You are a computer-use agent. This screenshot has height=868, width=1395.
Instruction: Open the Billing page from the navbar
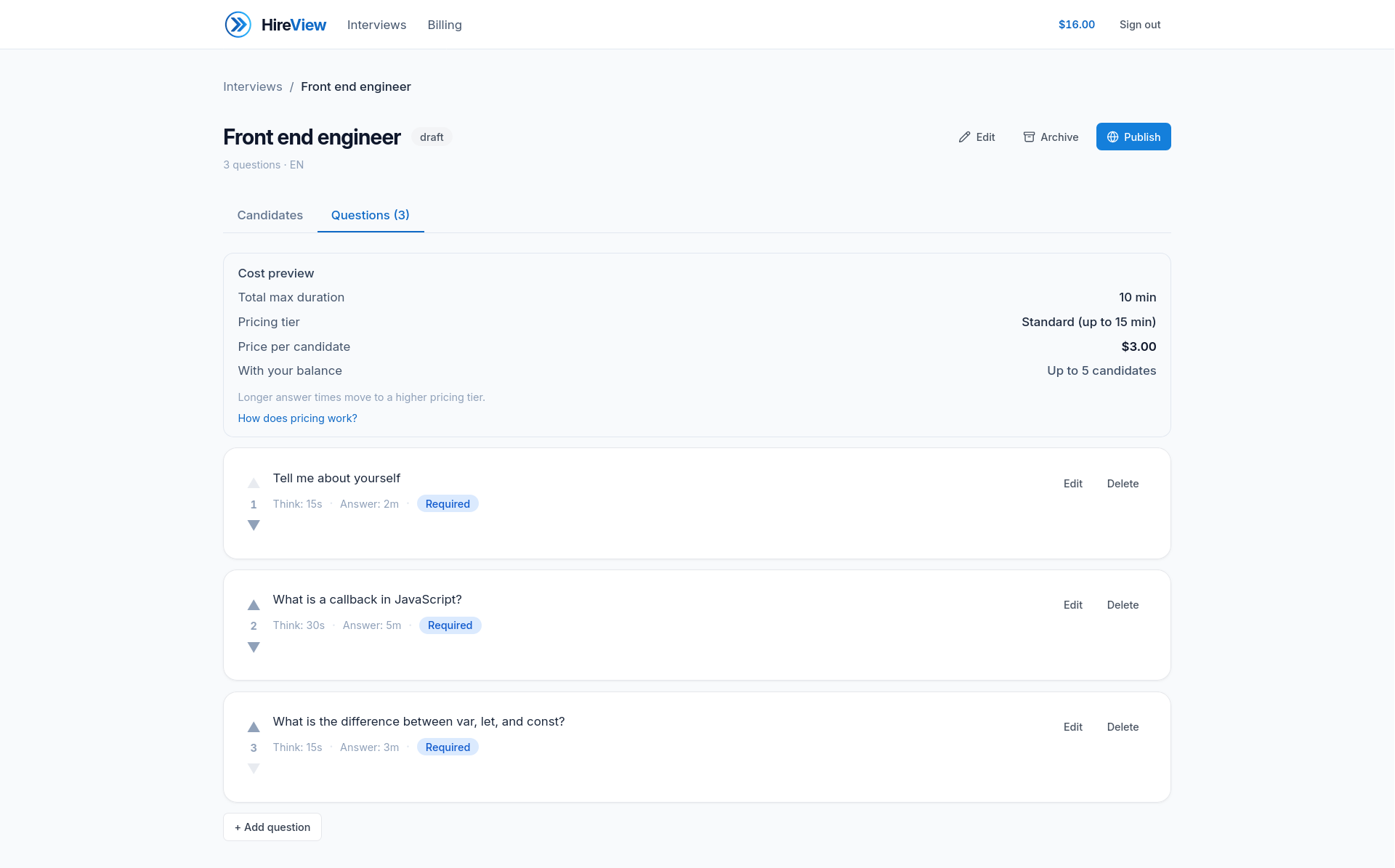tap(444, 25)
